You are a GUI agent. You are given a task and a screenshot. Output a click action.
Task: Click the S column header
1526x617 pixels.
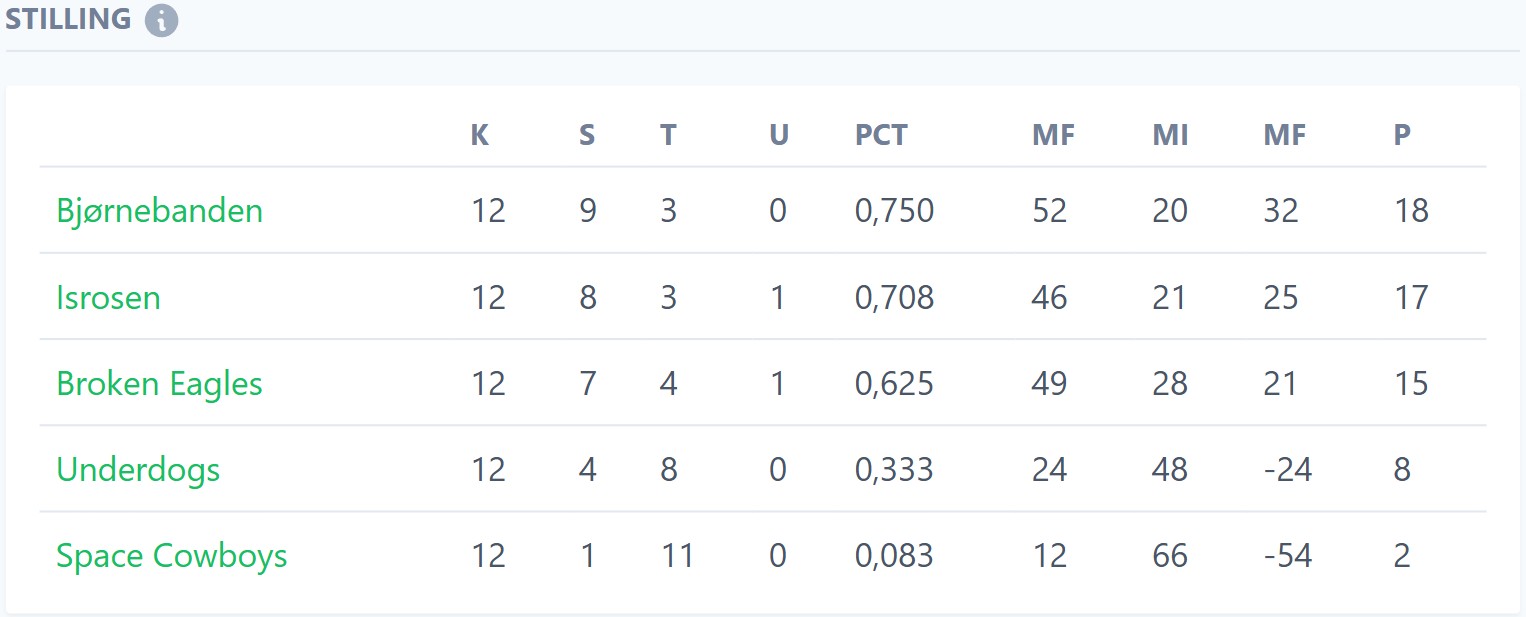click(x=587, y=135)
